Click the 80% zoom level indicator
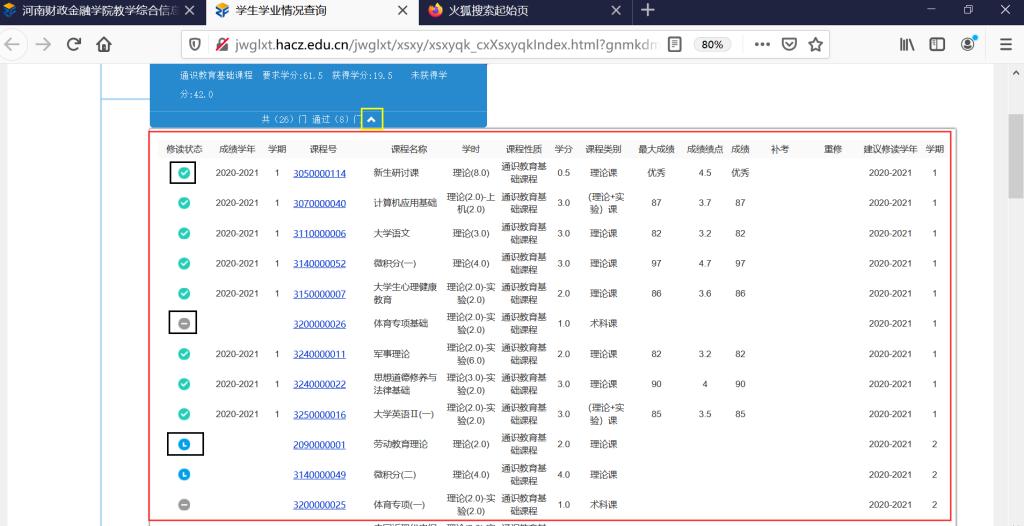This screenshot has width=1024, height=526. tap(712, 44)
